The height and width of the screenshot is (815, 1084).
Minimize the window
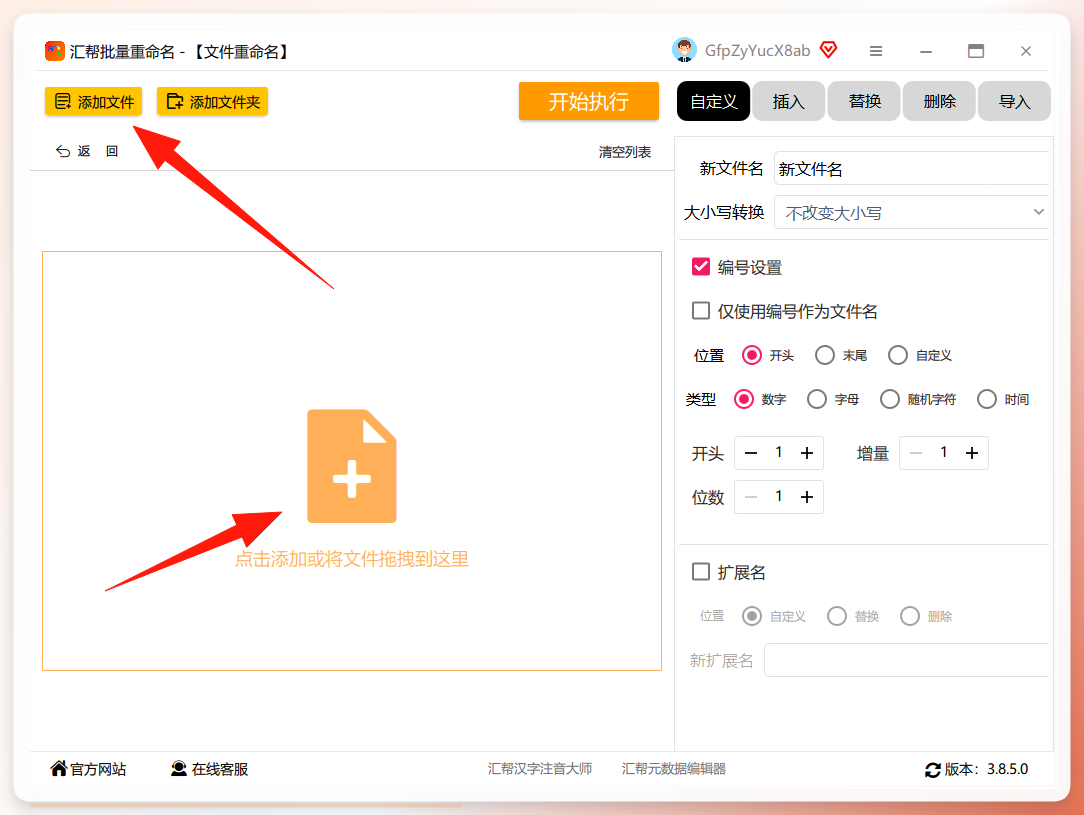pyautogui.click(x=926, y=51)
